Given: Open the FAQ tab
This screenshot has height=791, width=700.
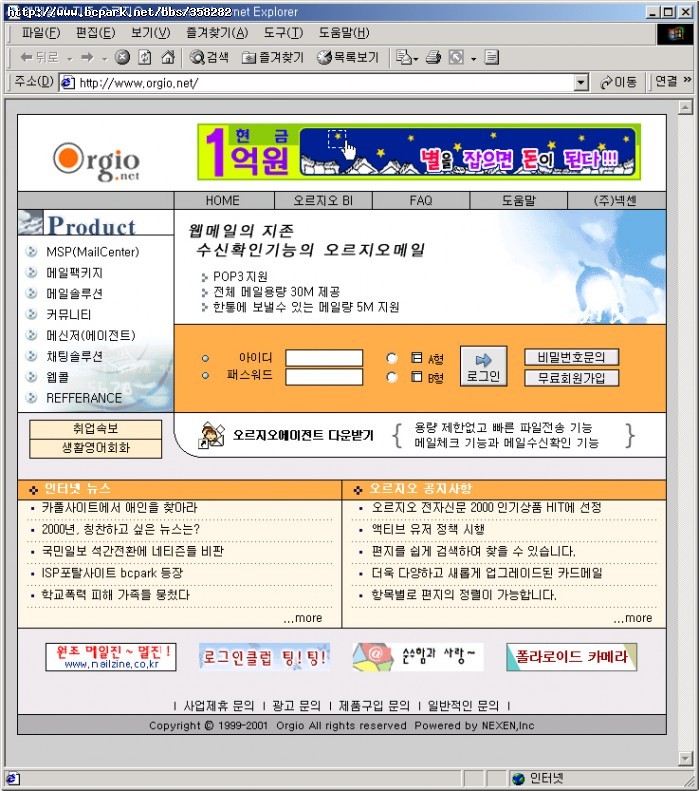Looking at the screenshot, I should [x=421, y=200].
